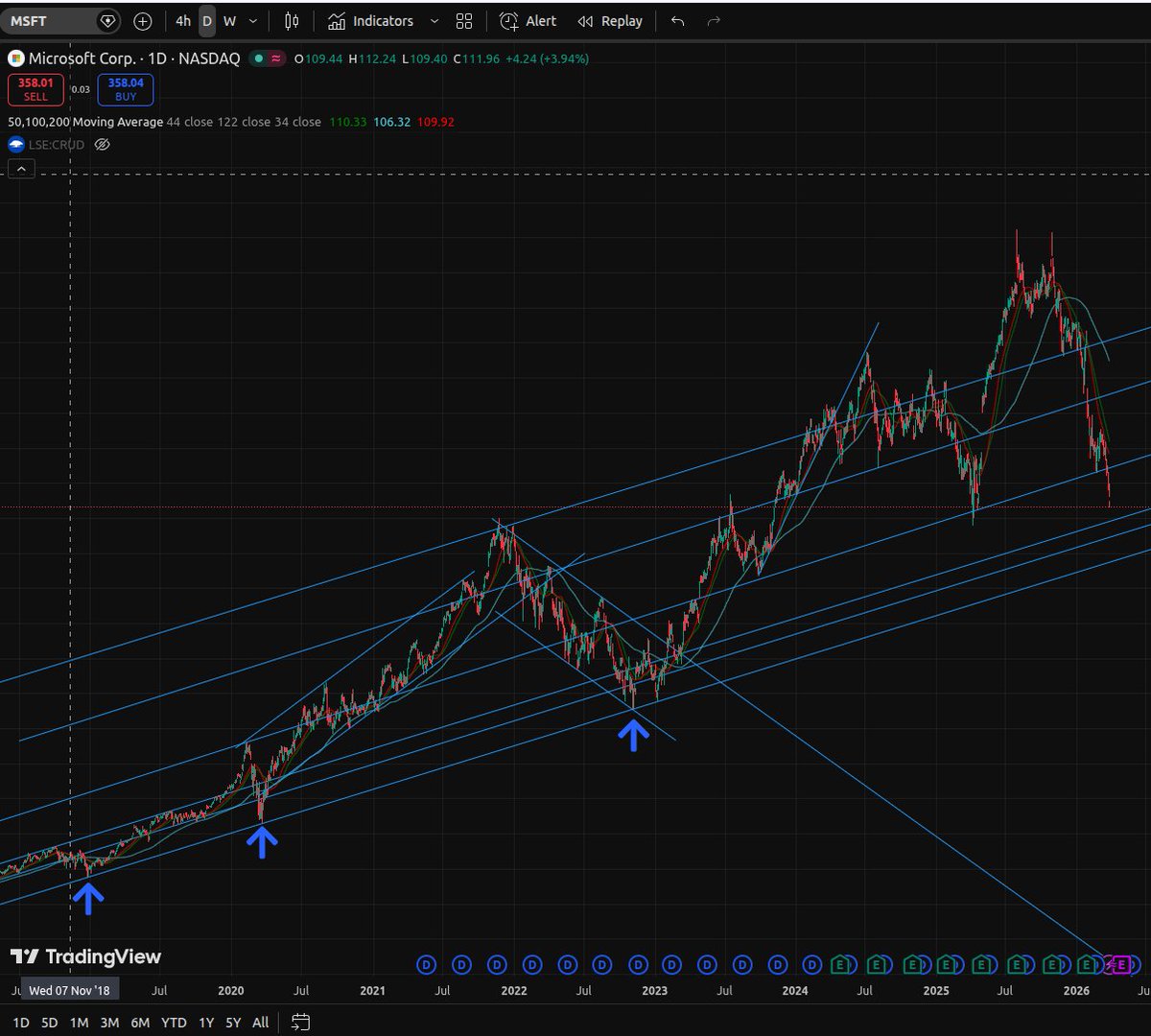Click the green 110.33 moving average value

348,122
